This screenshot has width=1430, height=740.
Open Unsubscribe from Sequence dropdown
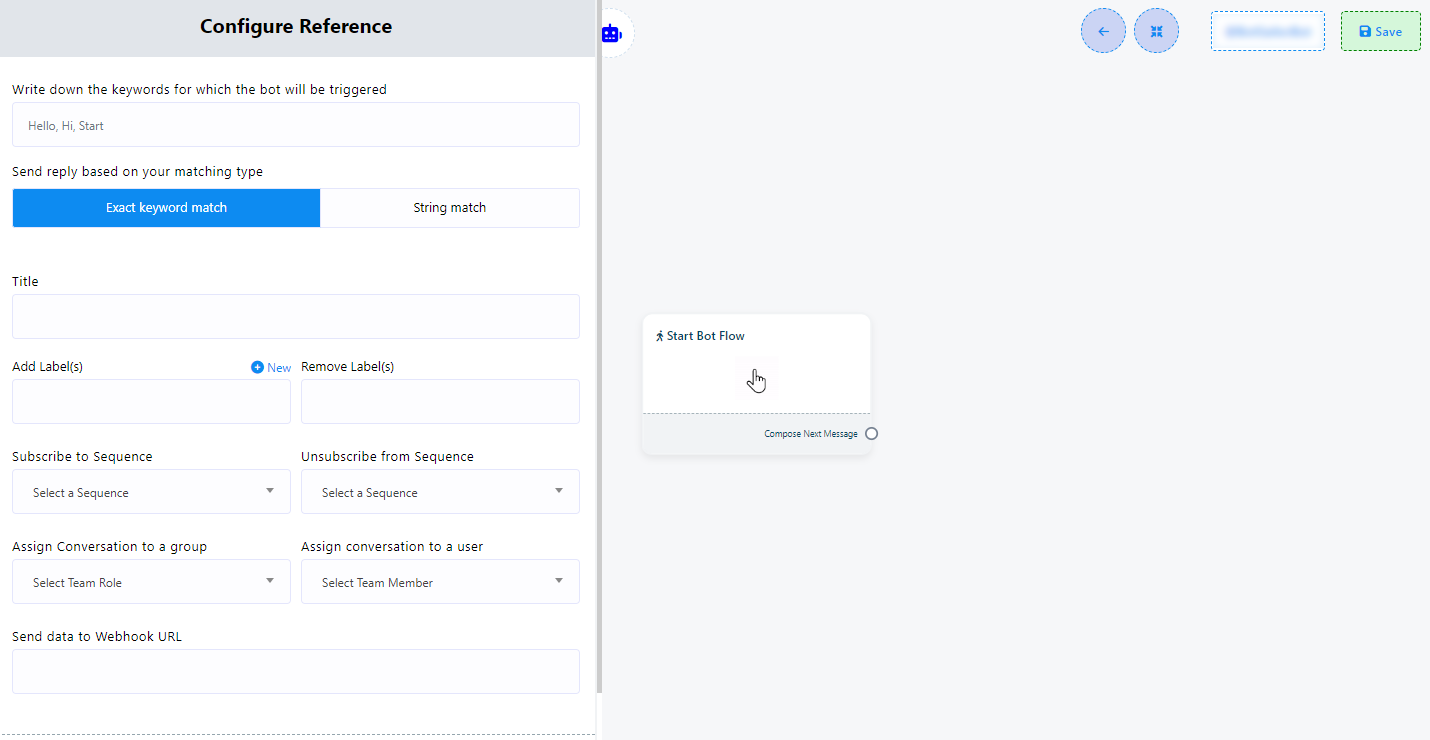point(440,492)
